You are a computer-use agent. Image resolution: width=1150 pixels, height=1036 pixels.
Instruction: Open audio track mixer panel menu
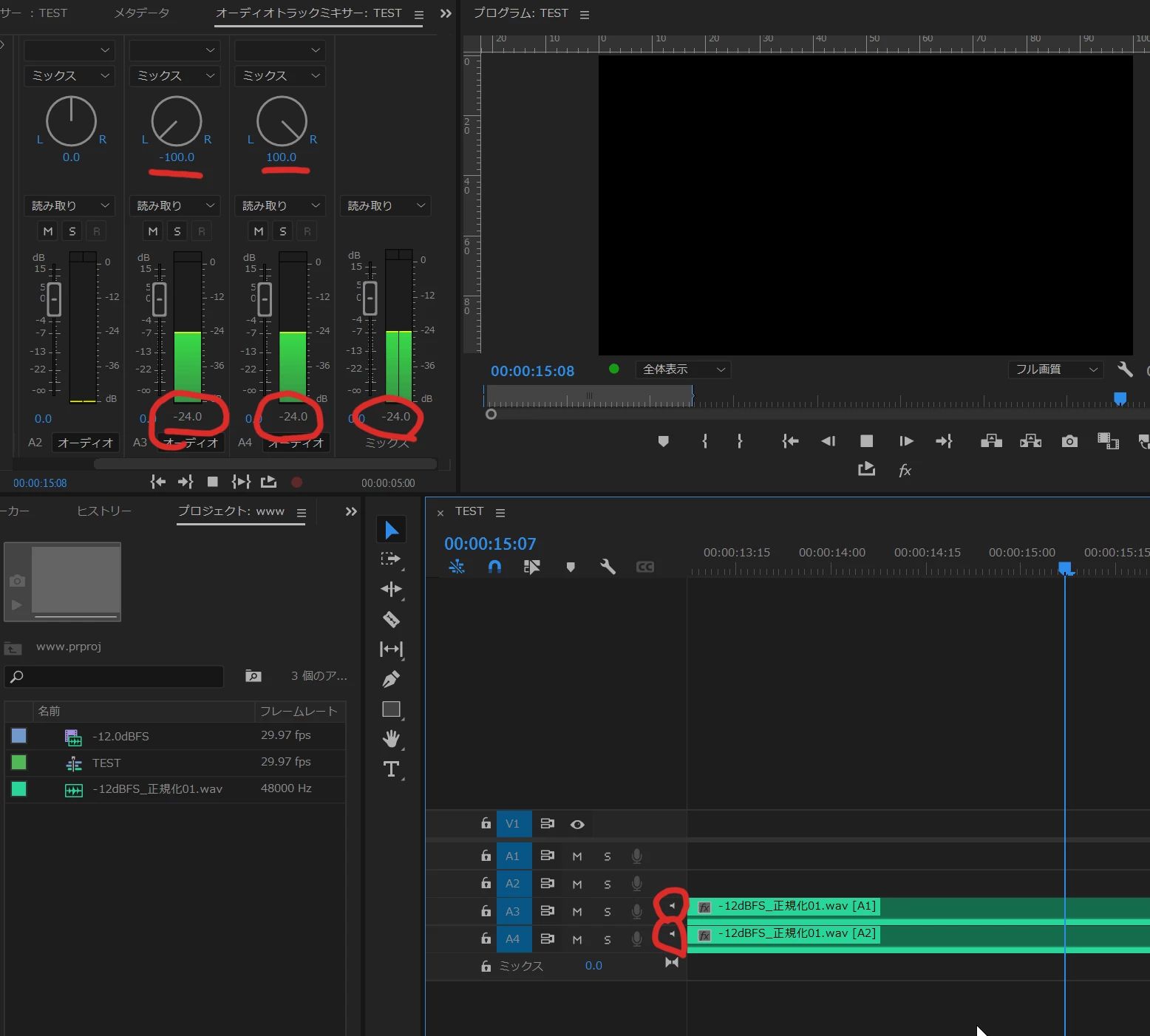coord(419,14)
